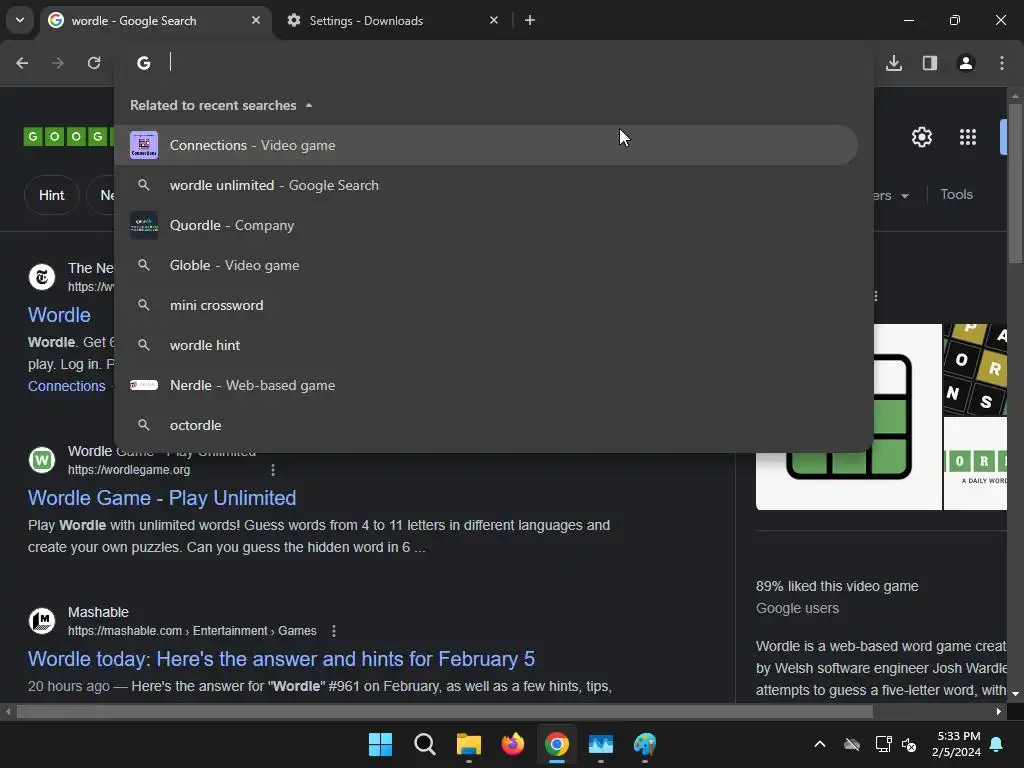Open more options for the Mashable result
The width and height of the screenshot is (1024, 768).
tap(334, 631)
